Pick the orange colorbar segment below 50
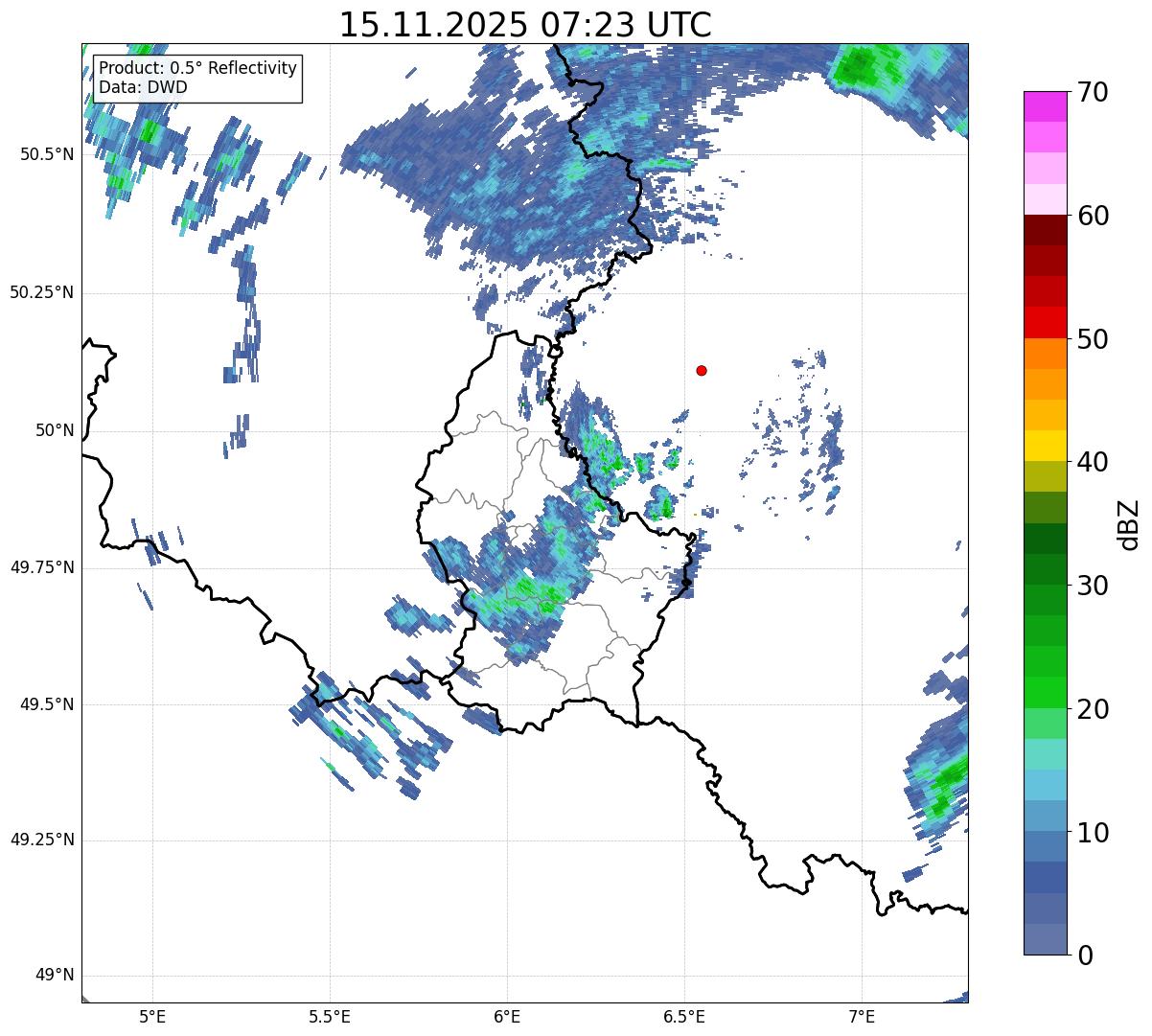Screen dimensions: 1152x1036 [1045, 354]
